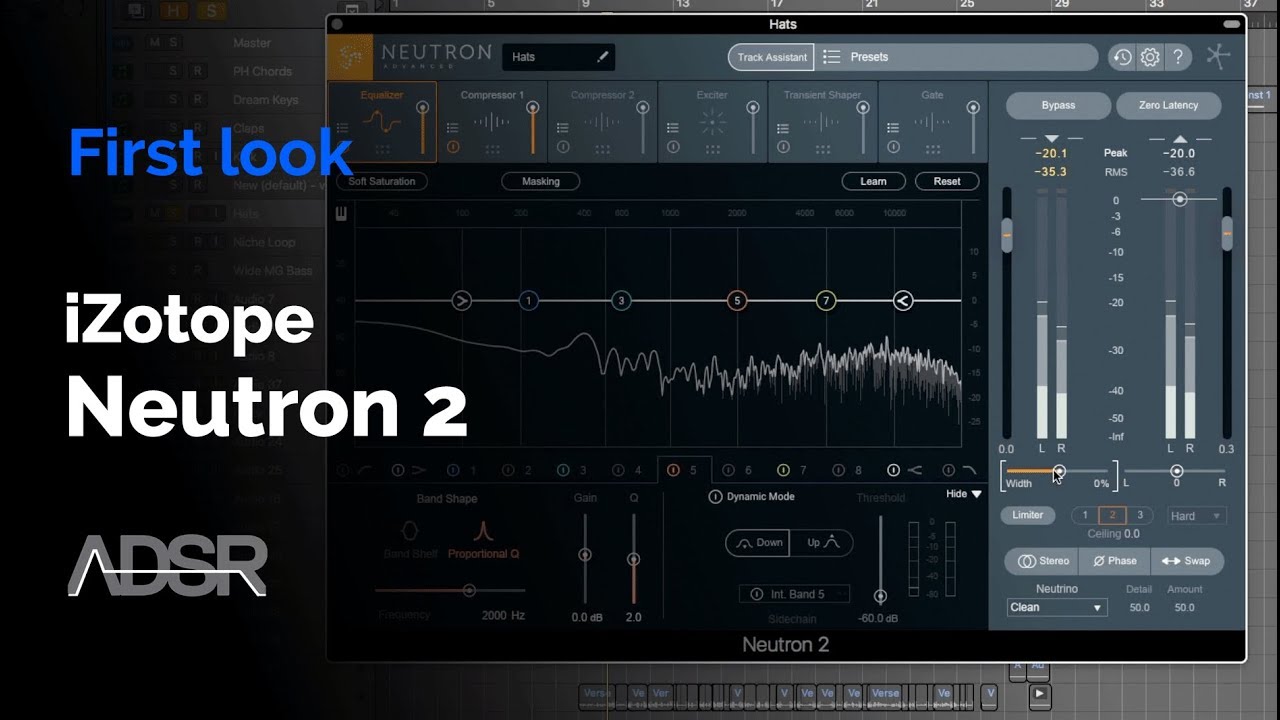Toggle Gate module power button

click(x=893, y=147)
